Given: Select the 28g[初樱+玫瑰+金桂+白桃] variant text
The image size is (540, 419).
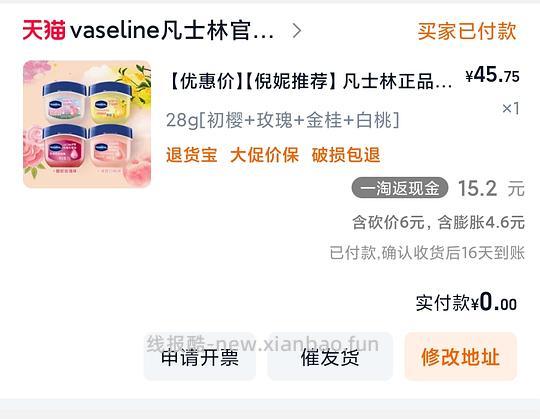Looking at the screenshot, I should pos(282,121).
